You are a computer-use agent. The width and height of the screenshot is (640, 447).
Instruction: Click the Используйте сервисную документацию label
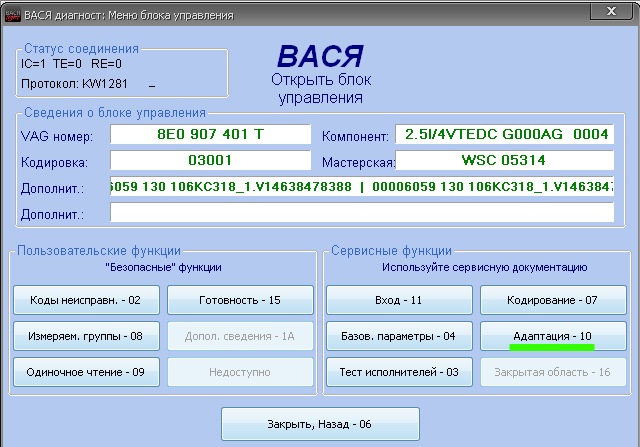tap(484, 267)
